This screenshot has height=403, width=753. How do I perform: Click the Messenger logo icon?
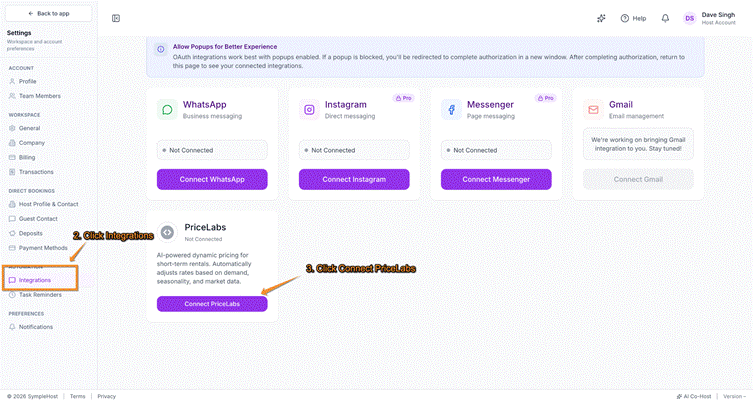pyautogui.click(x=451, y=110)
